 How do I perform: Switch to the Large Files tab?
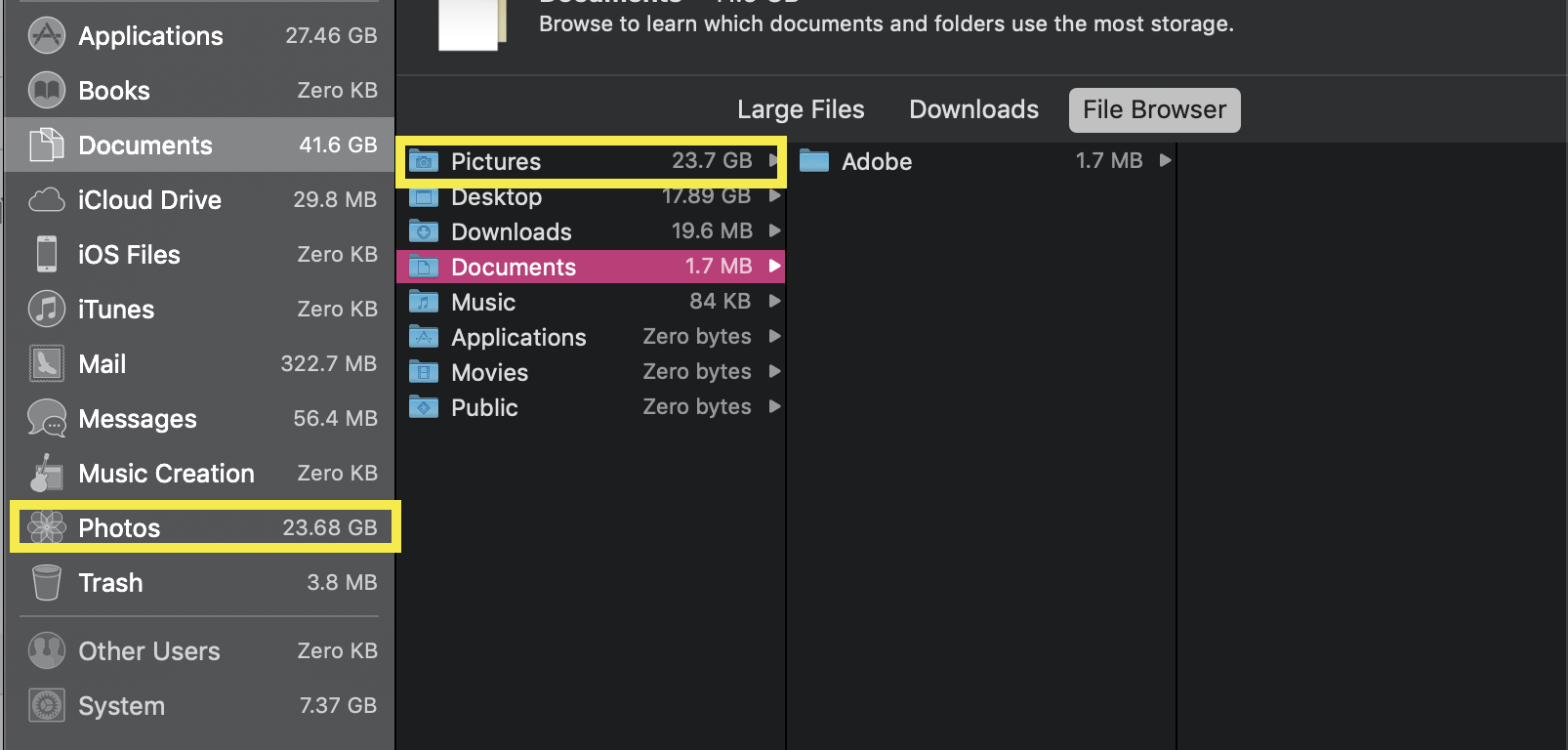[801, 109]
